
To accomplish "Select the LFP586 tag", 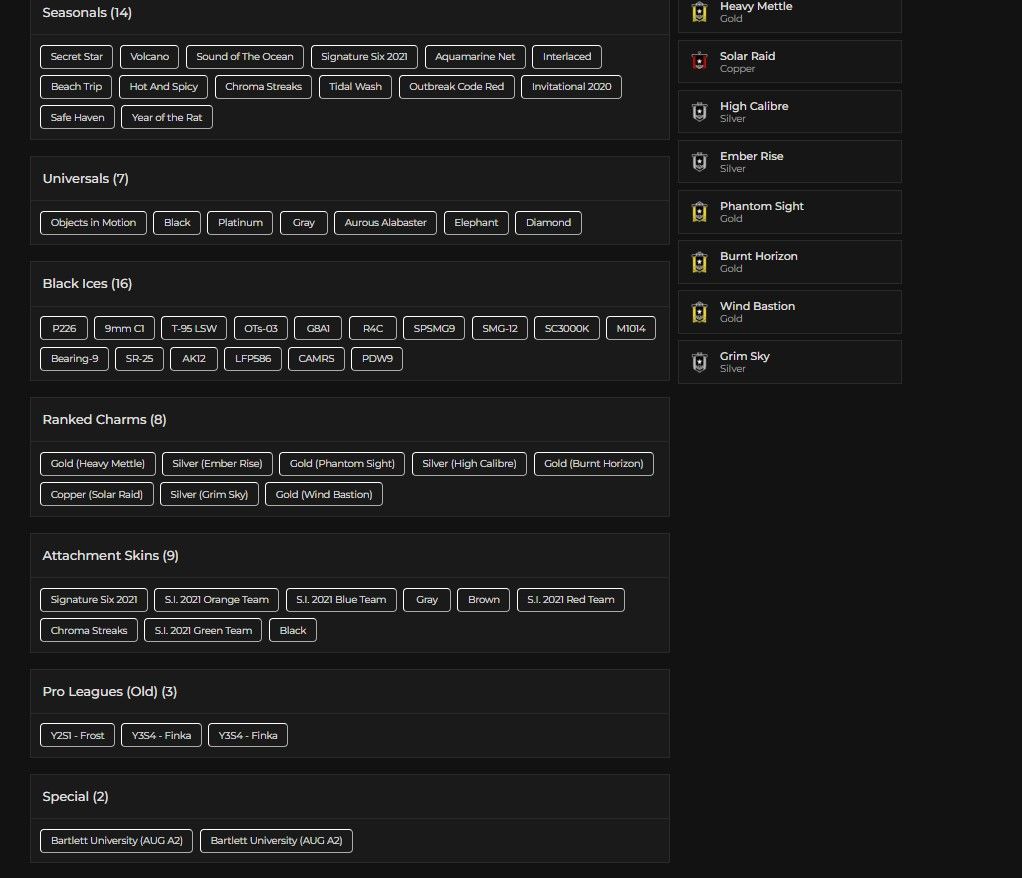I will pyautogui.click(x=253, y=359).
